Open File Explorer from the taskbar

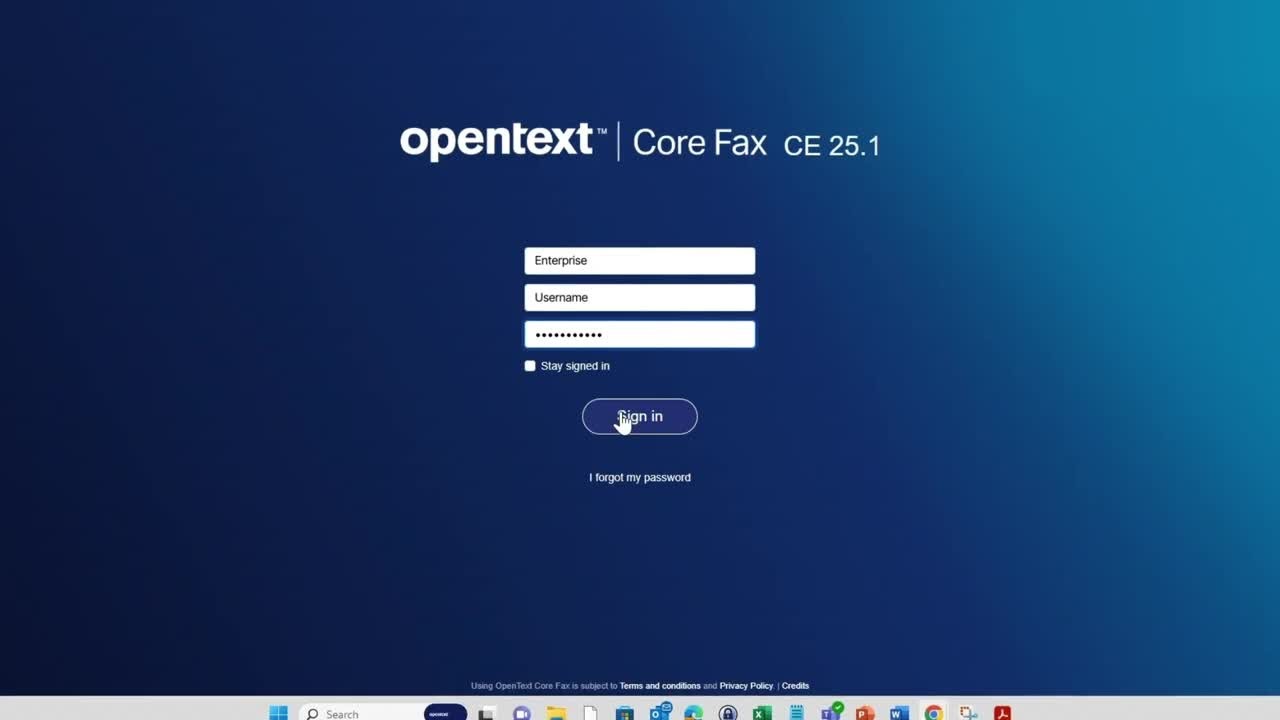pyautogui.click(x=556, y=713)
